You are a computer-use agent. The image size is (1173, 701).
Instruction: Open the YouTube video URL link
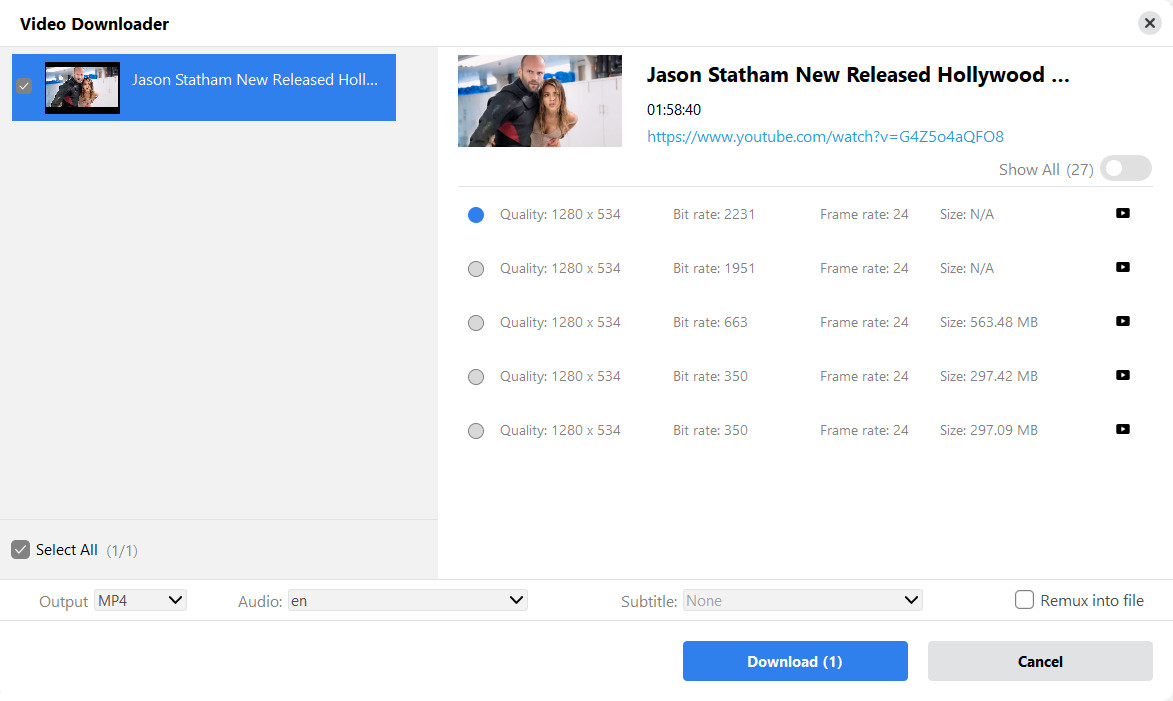click(825, 136)
